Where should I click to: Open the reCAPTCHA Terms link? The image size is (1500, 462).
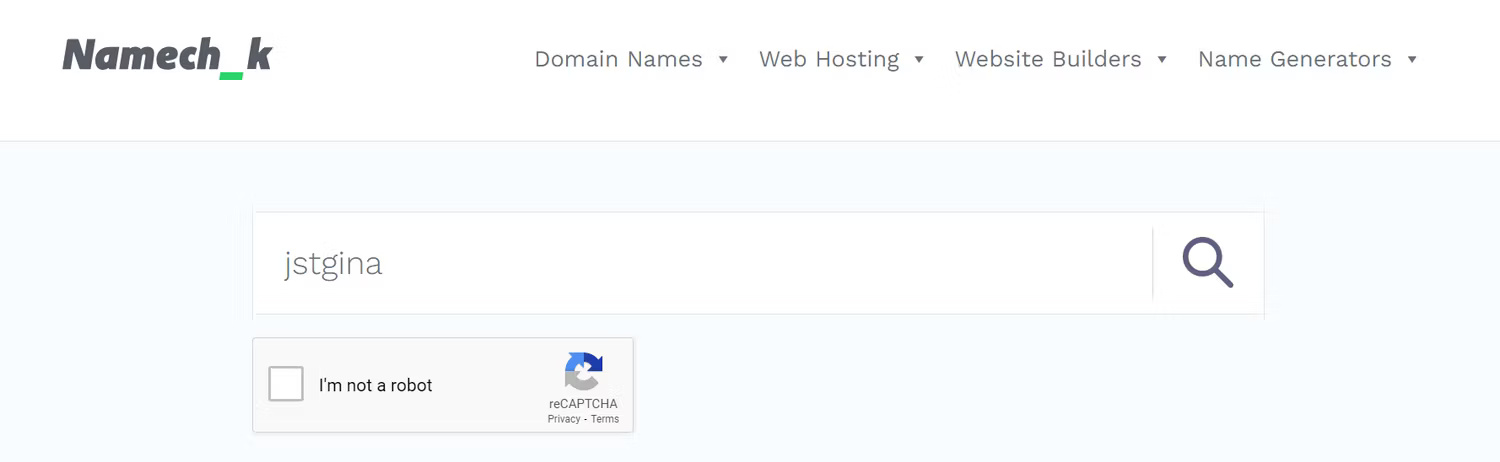coord(605,419)
